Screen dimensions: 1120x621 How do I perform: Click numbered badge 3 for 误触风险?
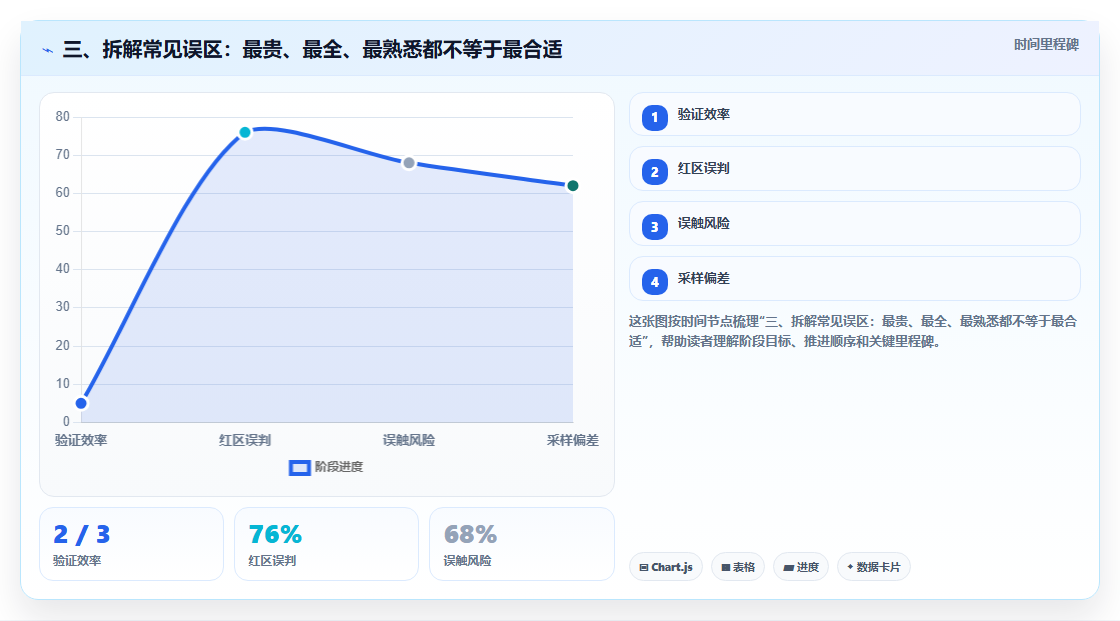(x=654, y=227)
